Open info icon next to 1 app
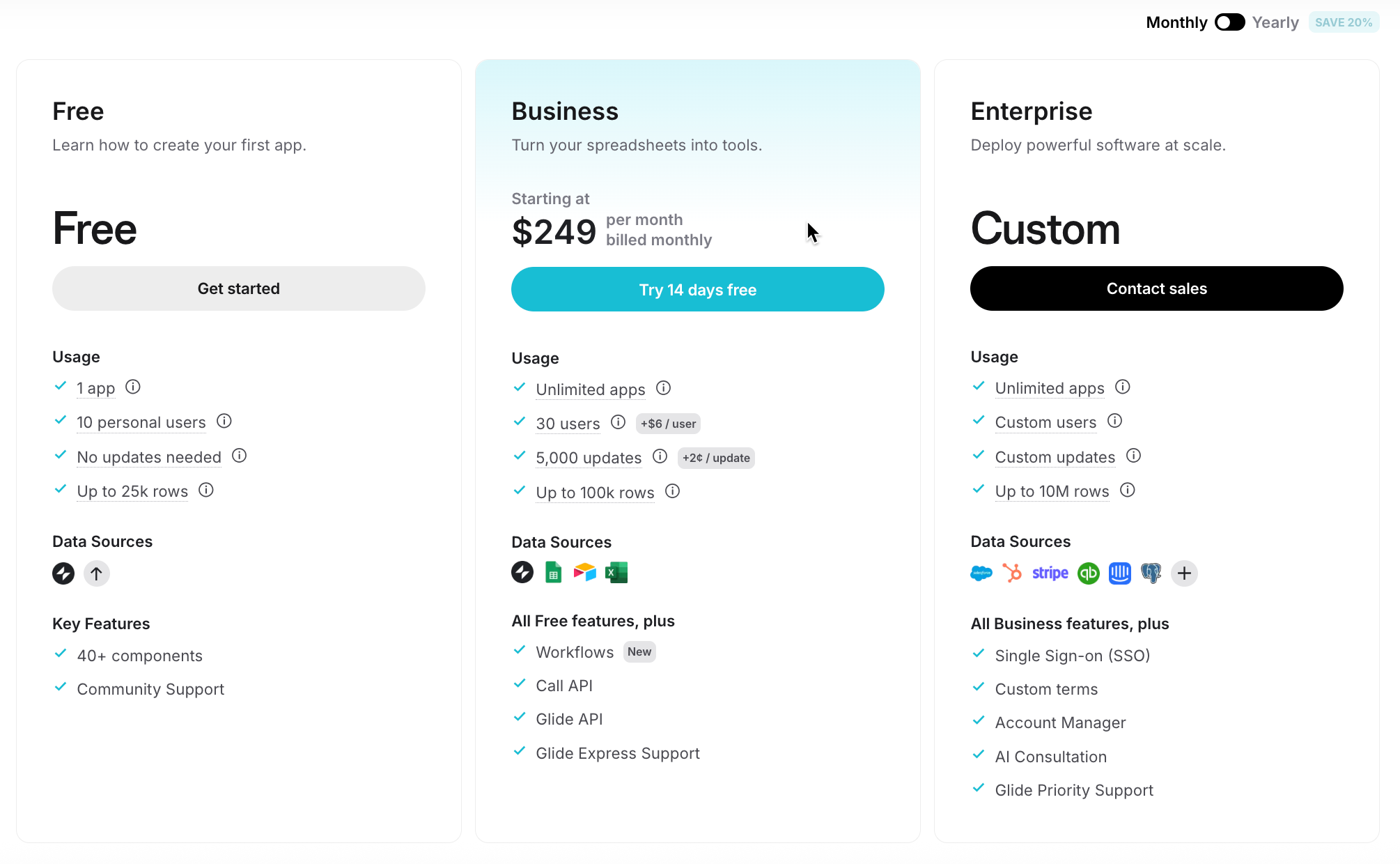 [133, 387]
